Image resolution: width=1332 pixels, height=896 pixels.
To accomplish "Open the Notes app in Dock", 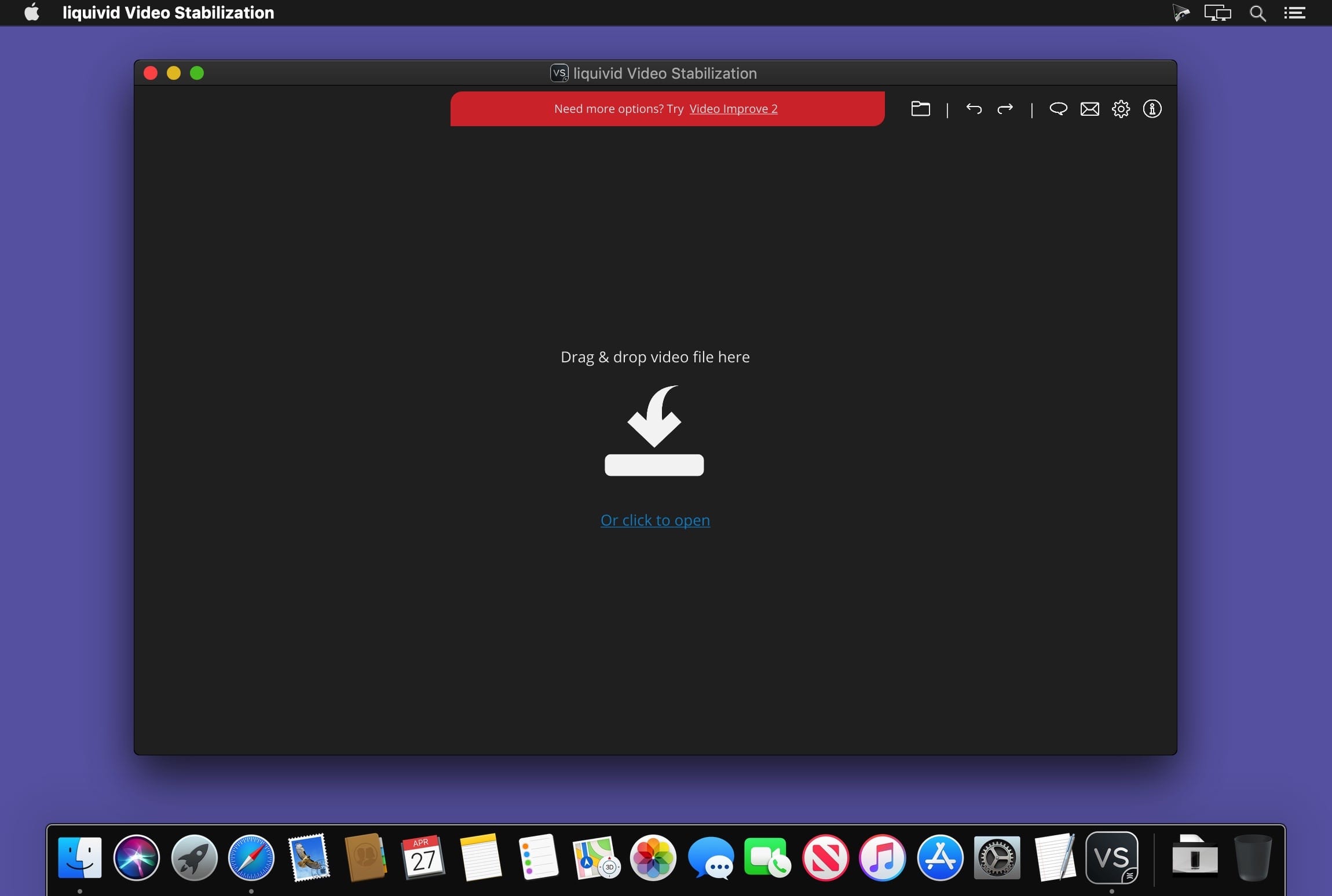I will (x=480, y=857).
